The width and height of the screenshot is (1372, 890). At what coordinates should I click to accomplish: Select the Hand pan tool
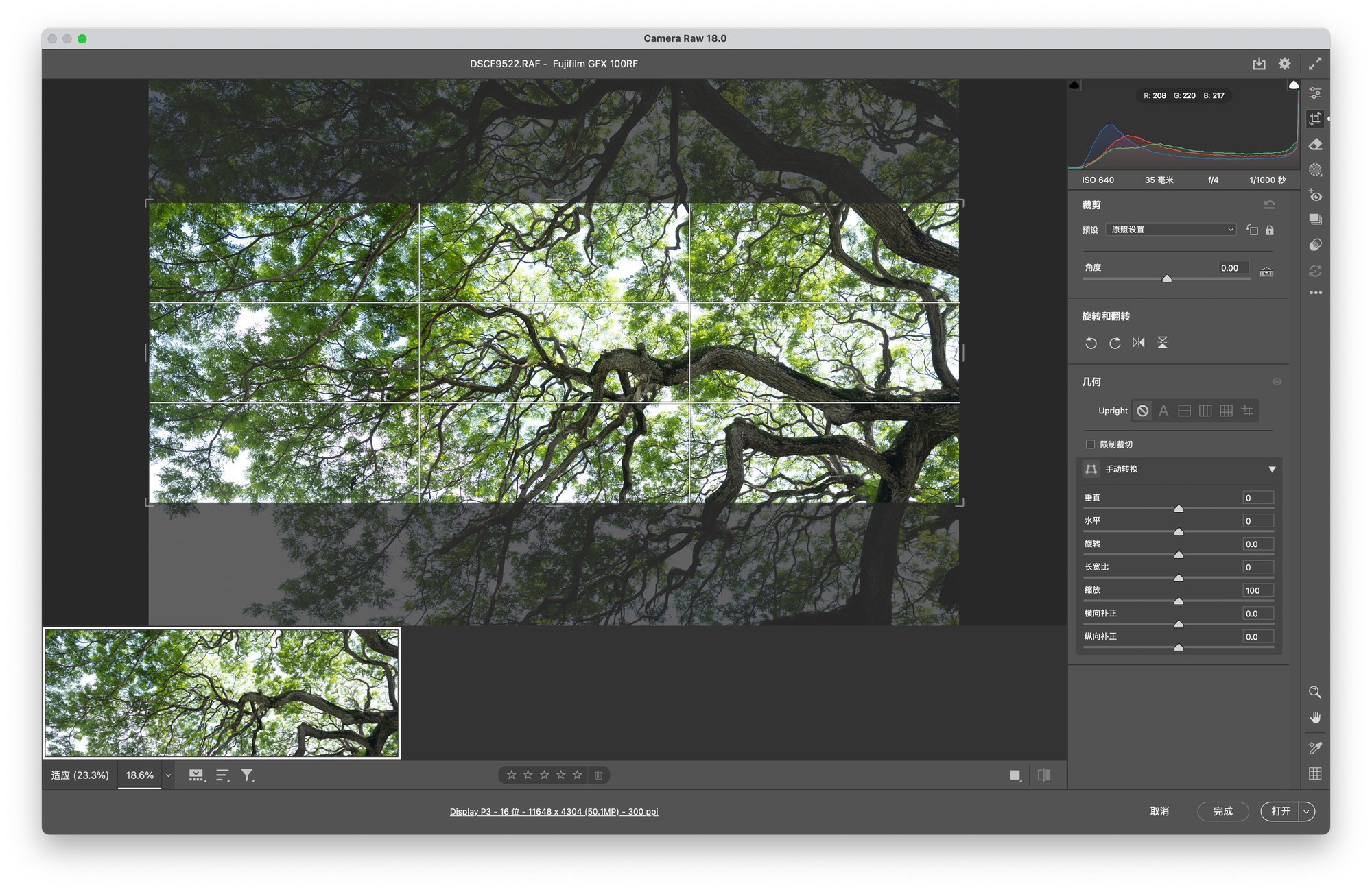1315,718
